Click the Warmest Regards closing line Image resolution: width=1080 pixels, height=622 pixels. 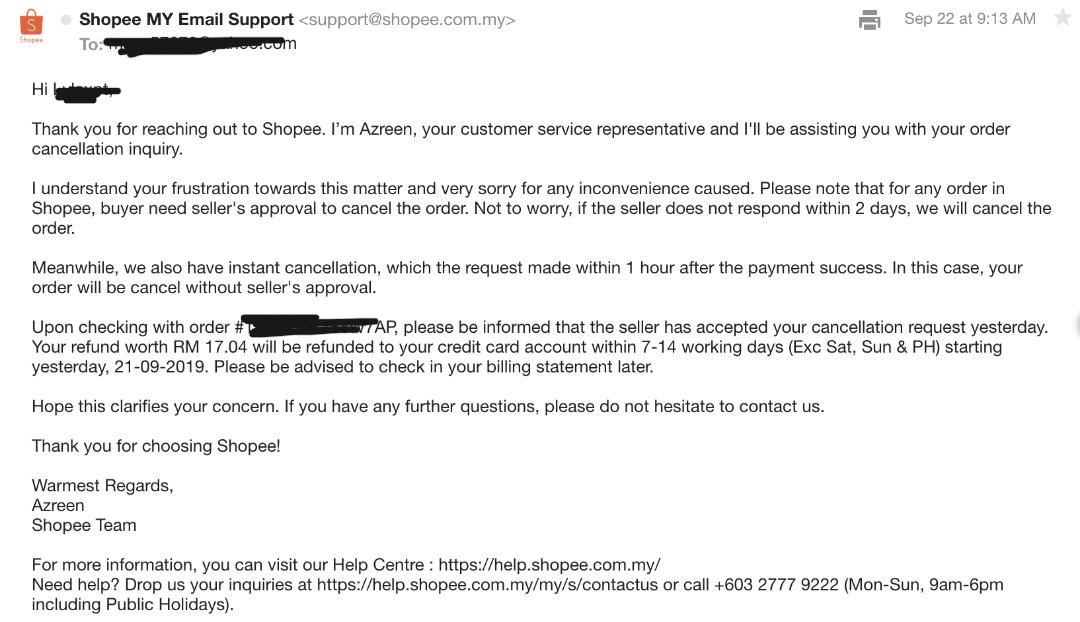102,485
